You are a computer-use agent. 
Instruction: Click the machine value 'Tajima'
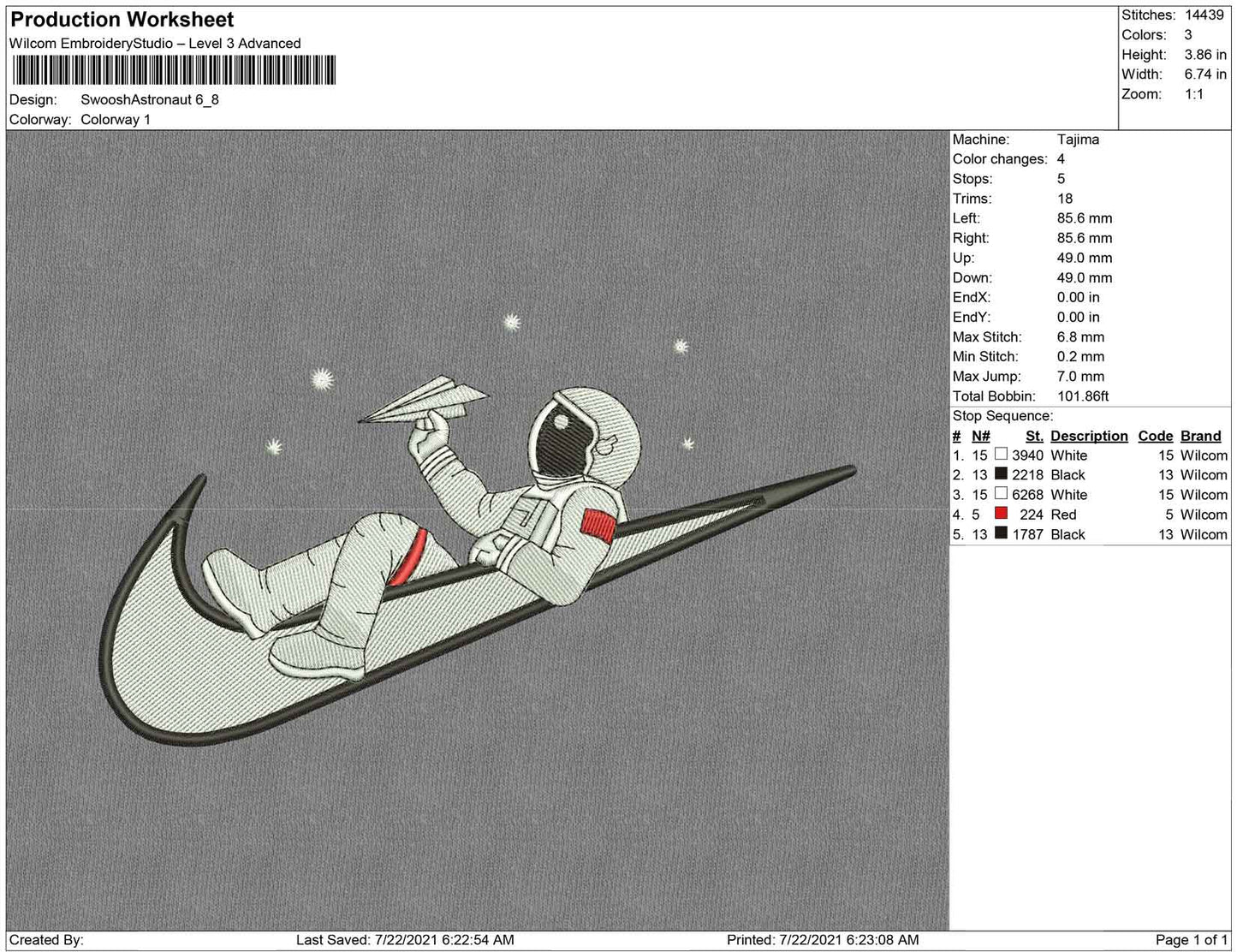(1078, 140)
